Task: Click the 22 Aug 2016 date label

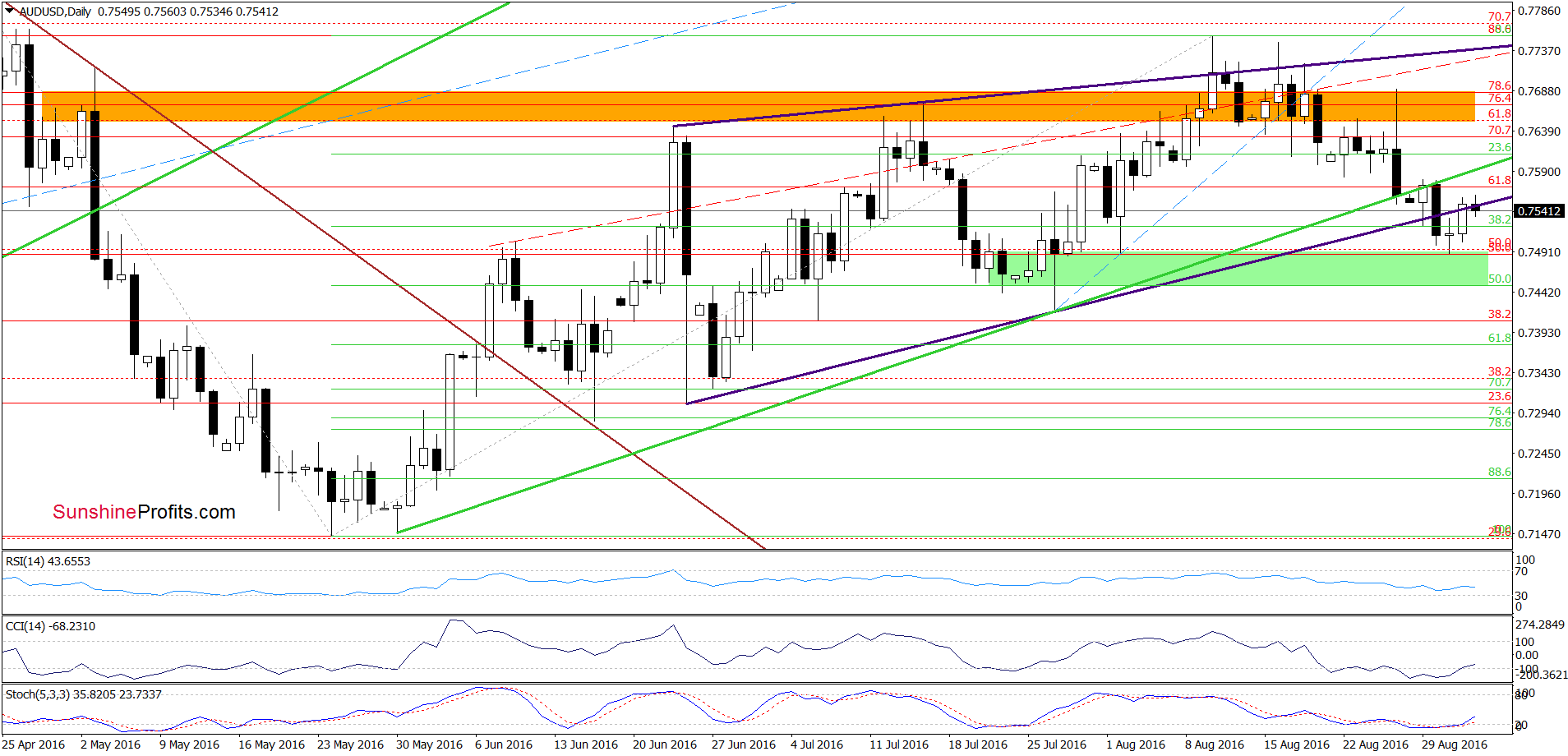Action: [1376, 744]
